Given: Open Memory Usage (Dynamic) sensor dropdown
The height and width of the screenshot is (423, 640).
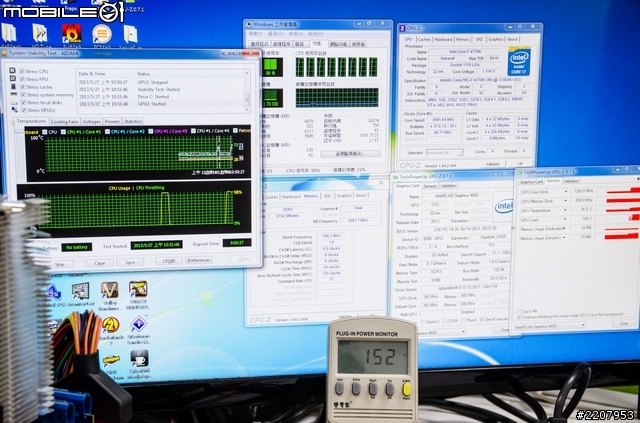Looking at the screenshot, I should coord(565,238).
